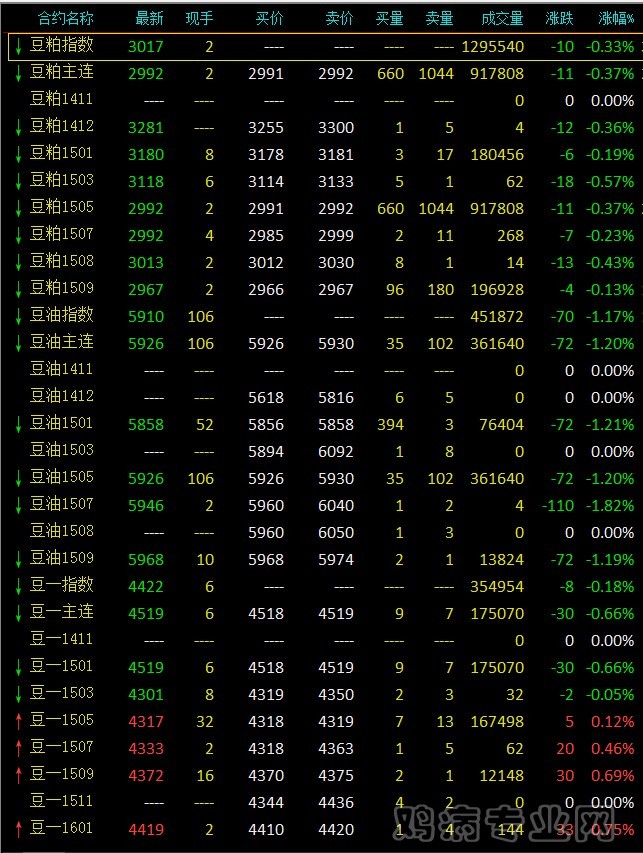
Task: Click the red up arrow beside 豆一1505
Action: [18, 720]
